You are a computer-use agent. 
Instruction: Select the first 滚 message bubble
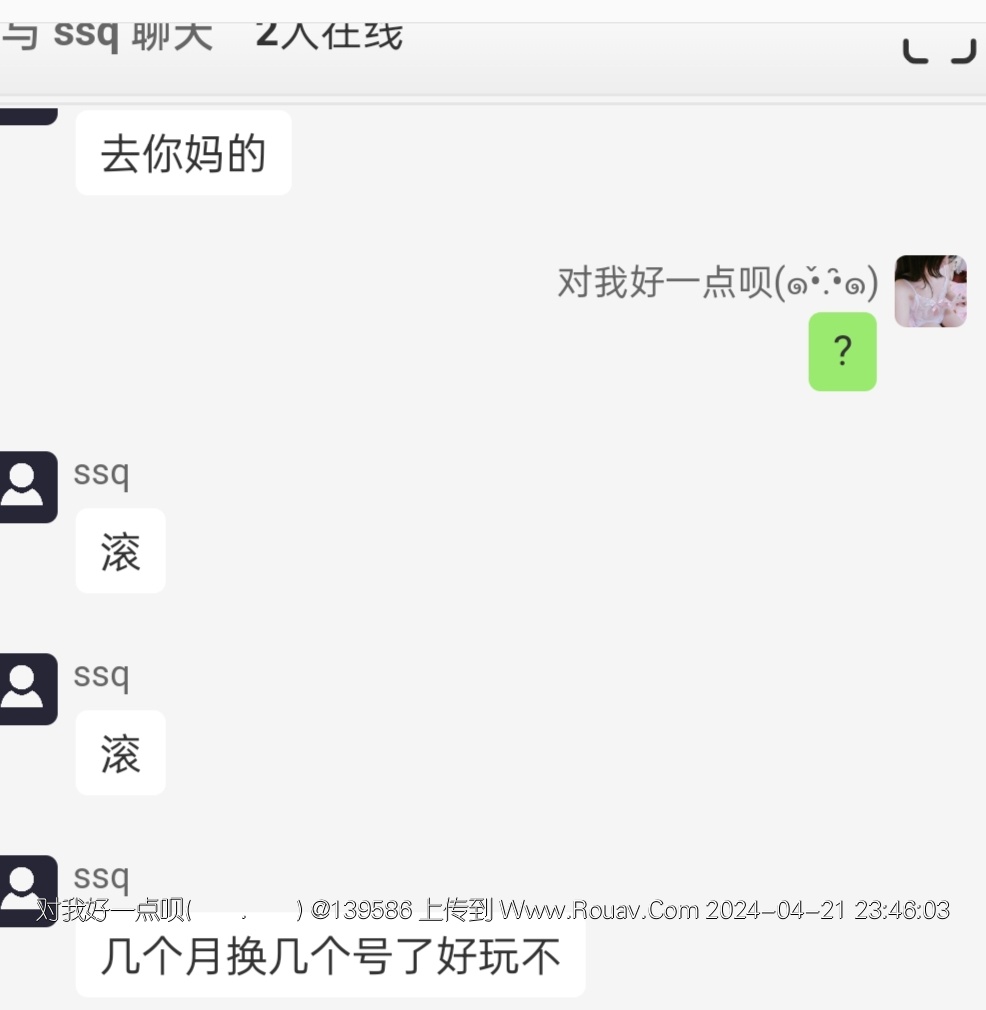coord(120,551)
